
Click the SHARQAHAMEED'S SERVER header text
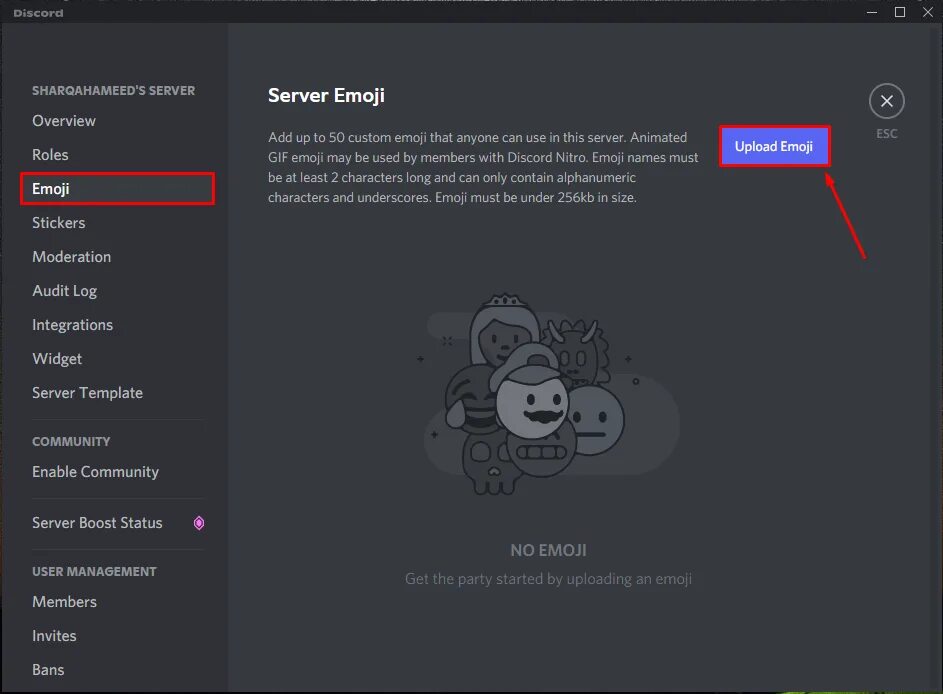point(114,91)
